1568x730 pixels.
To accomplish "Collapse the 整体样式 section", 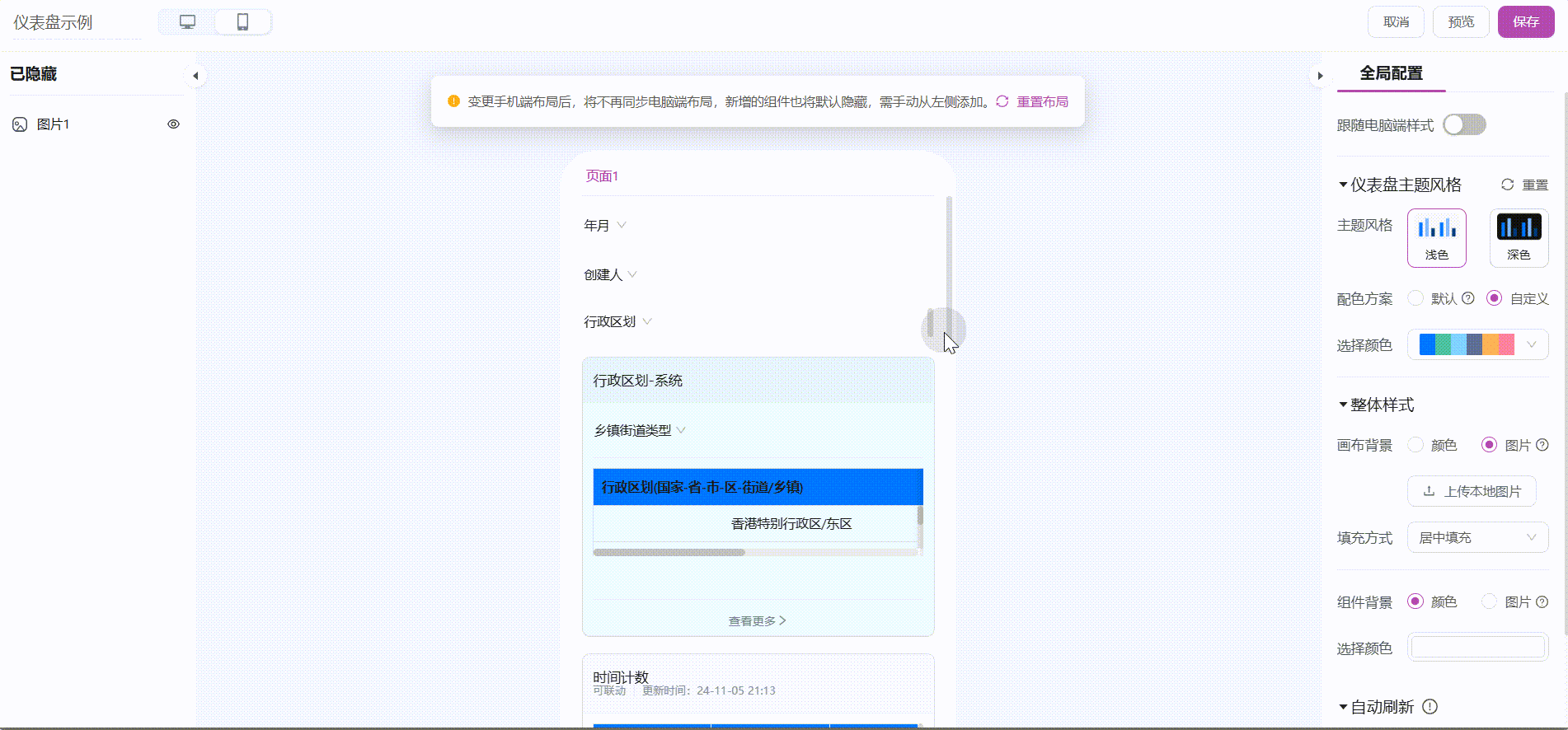I will point(1343,405).
